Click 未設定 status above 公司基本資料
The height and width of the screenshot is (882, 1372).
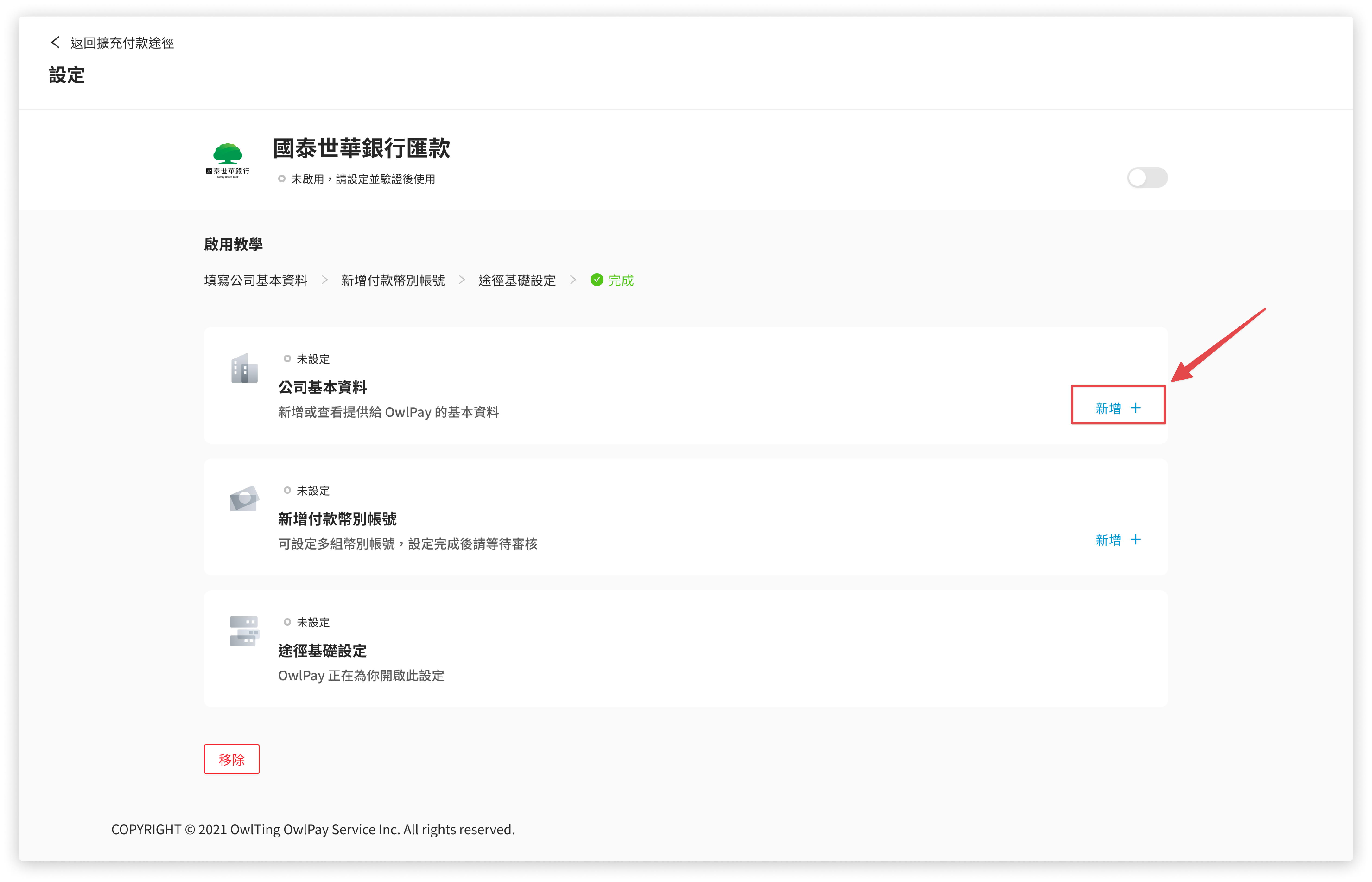313,359
